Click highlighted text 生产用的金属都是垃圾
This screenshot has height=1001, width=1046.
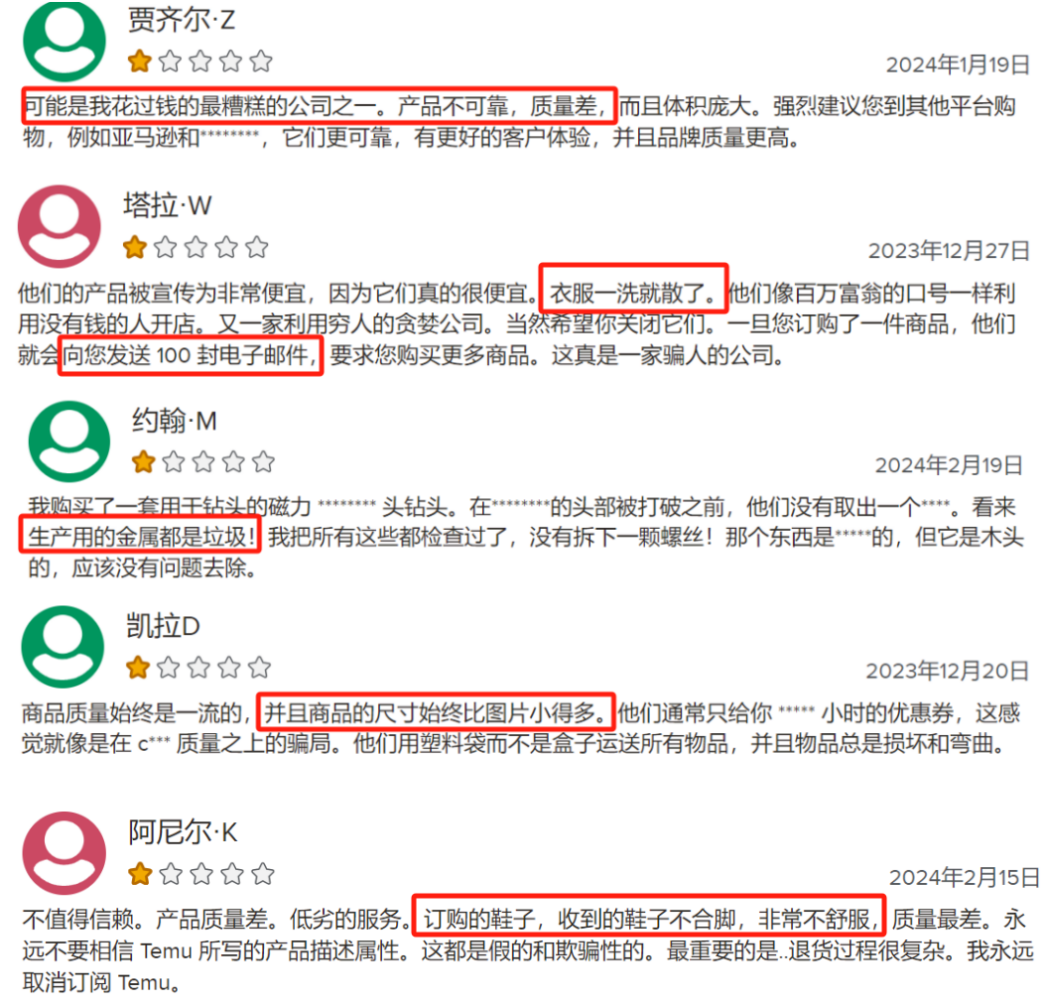[x=142, y=536]
